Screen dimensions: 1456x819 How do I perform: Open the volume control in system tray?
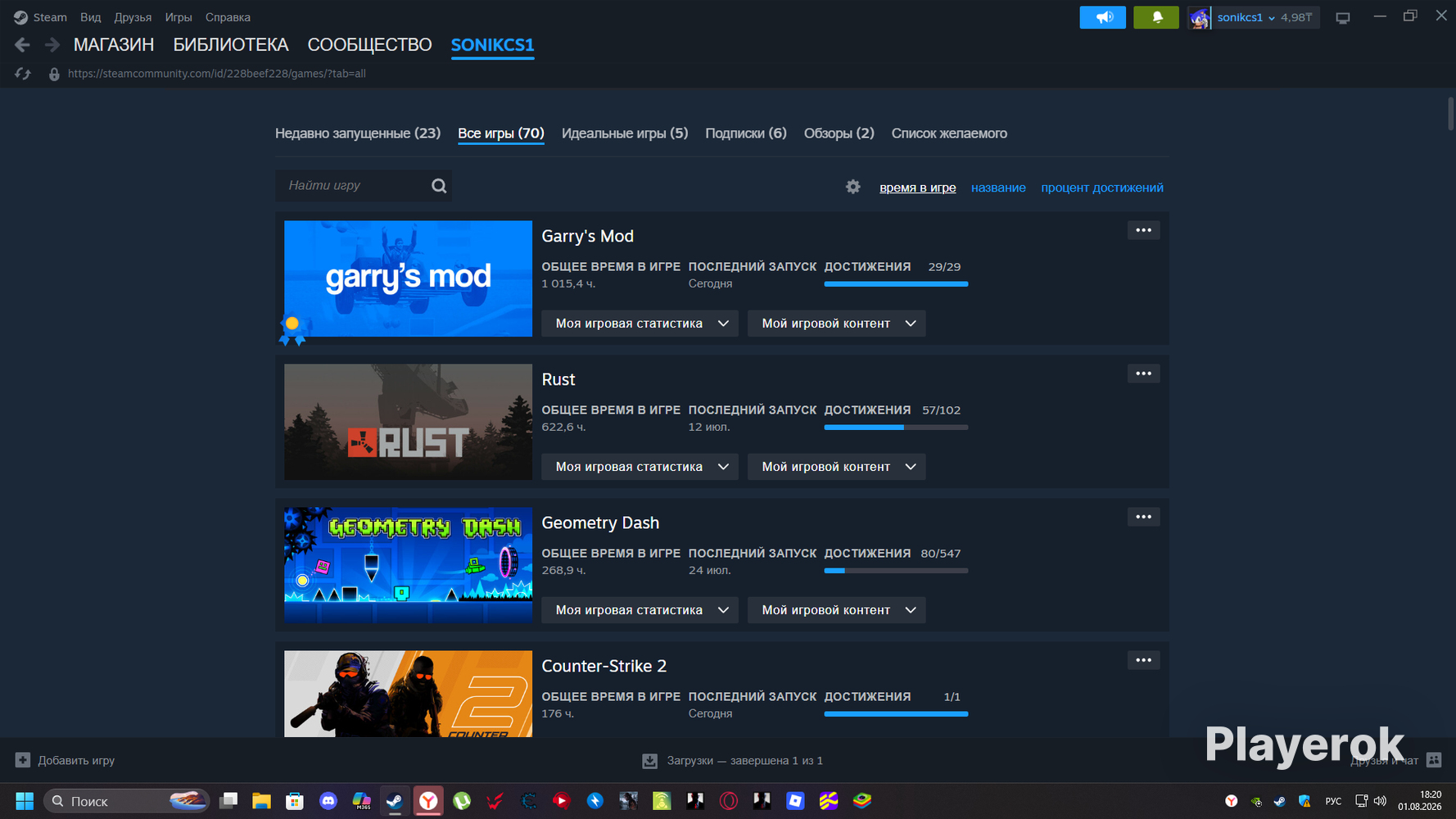[x=1381, y=801]
